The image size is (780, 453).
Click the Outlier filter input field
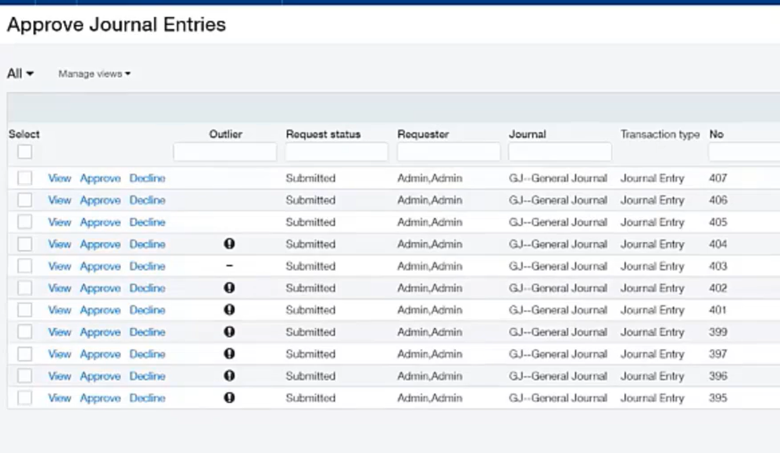pyautogui.click(x=225, y=152)
